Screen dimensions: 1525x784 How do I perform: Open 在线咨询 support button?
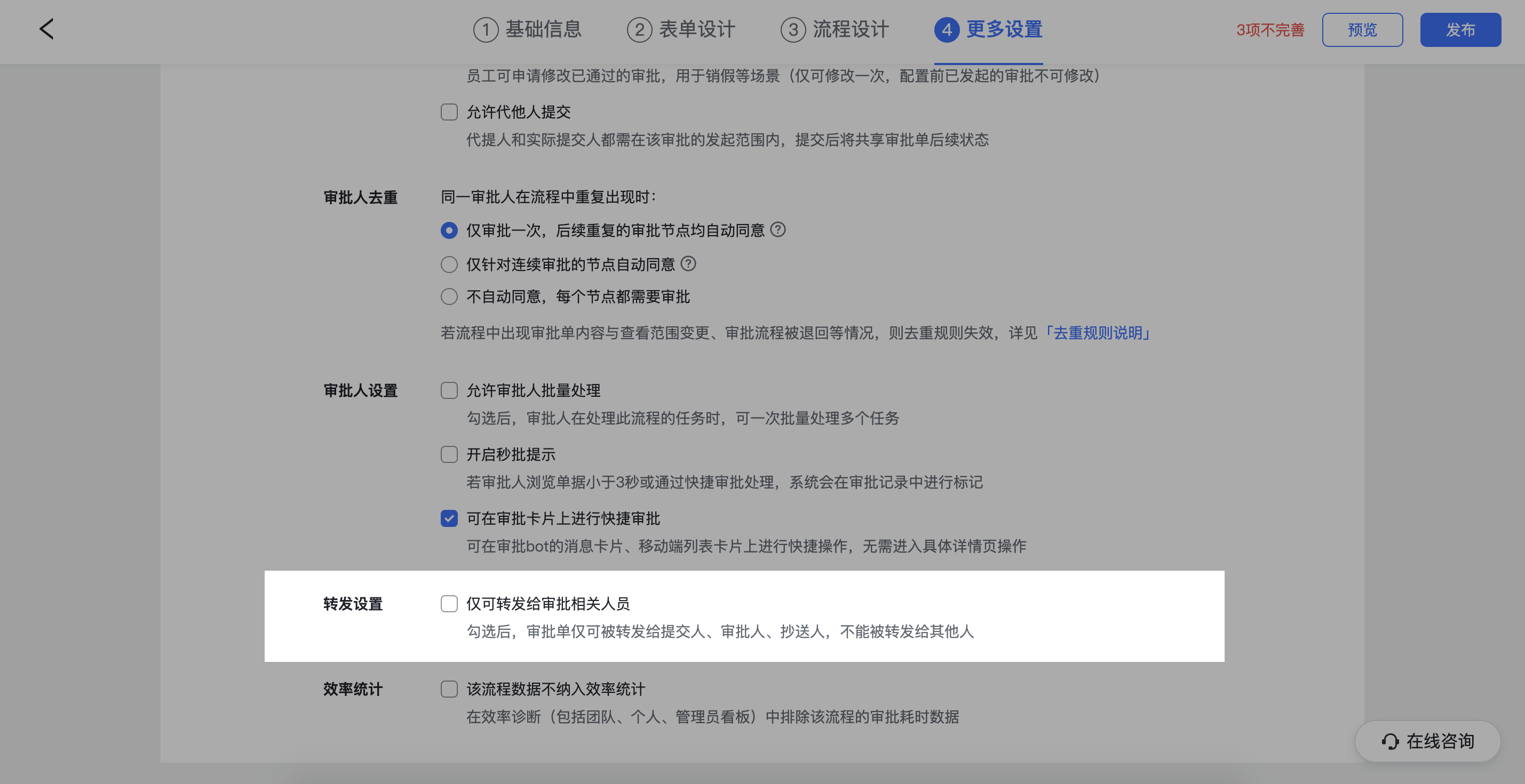tap(1427, 741)
